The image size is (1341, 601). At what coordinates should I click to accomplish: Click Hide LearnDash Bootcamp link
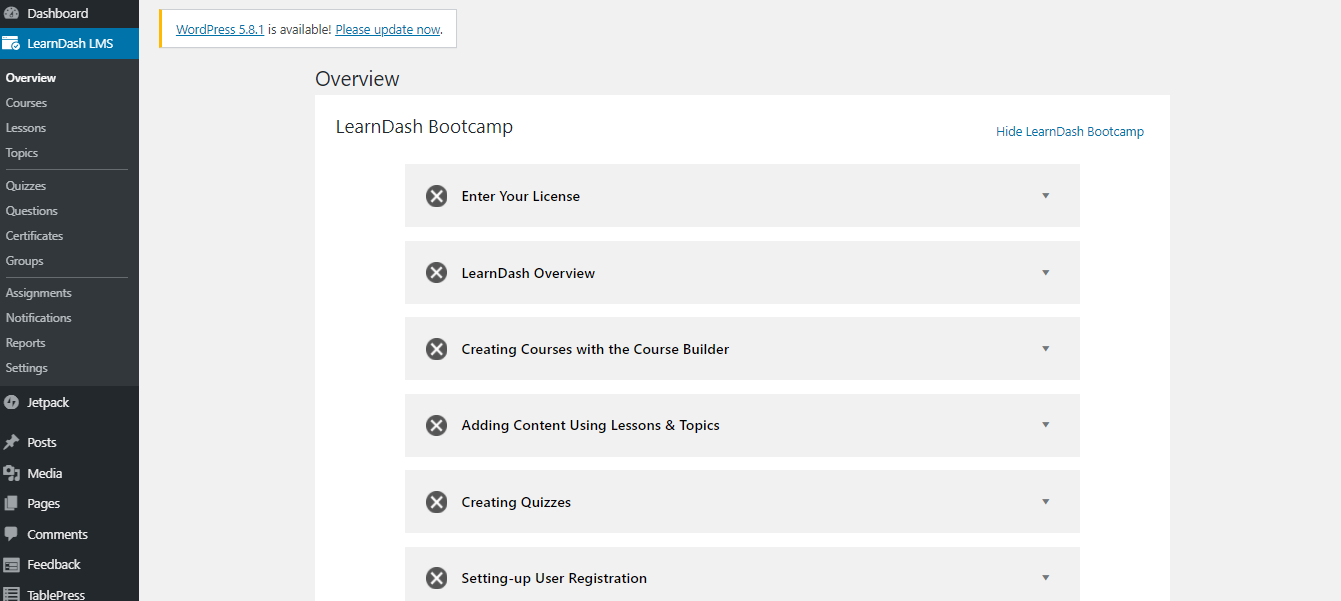pyautogui.click(x=1070, y=132)
